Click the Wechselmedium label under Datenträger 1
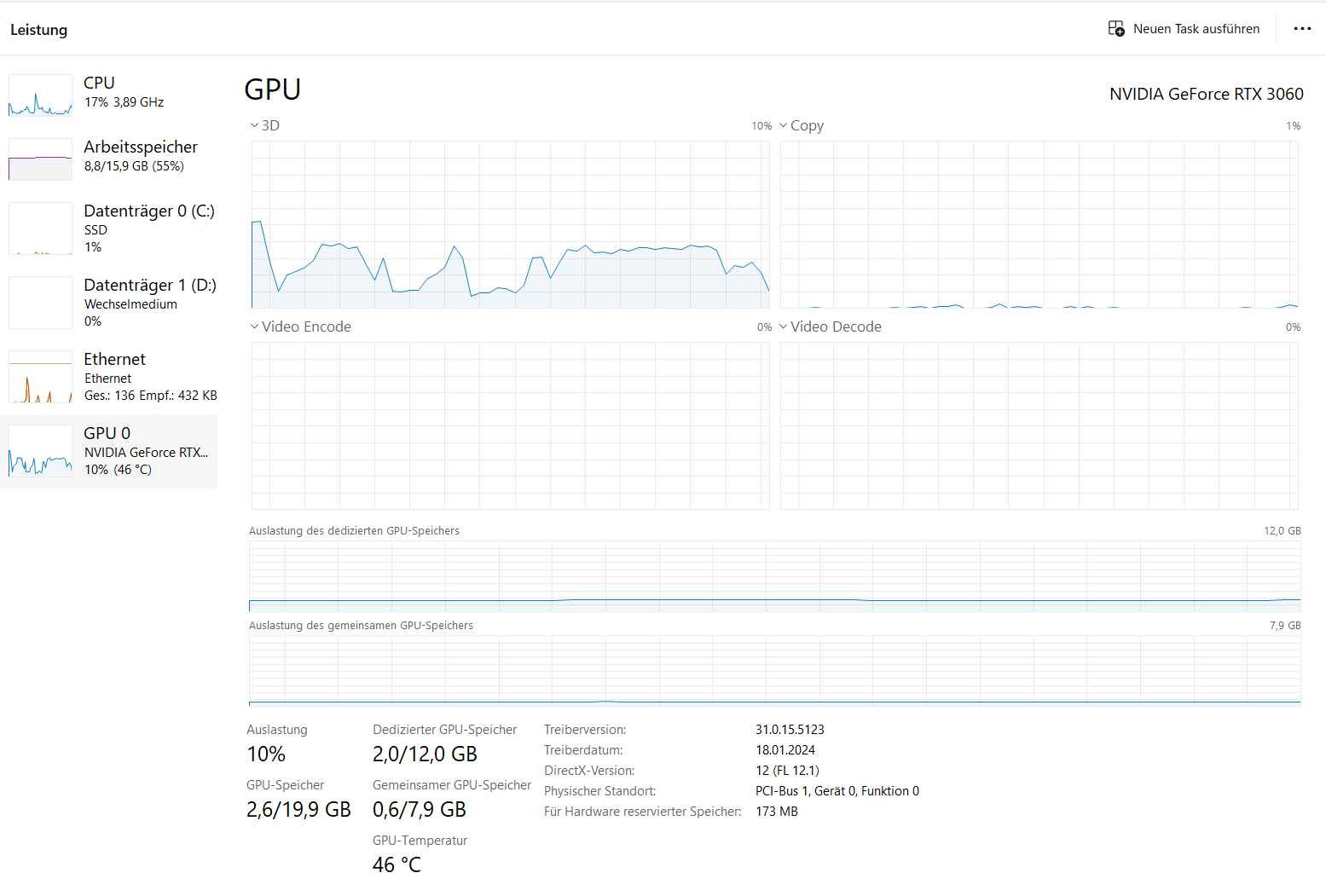The width and height of the screenshot is (1326, 896). click(x=130, y=304)
